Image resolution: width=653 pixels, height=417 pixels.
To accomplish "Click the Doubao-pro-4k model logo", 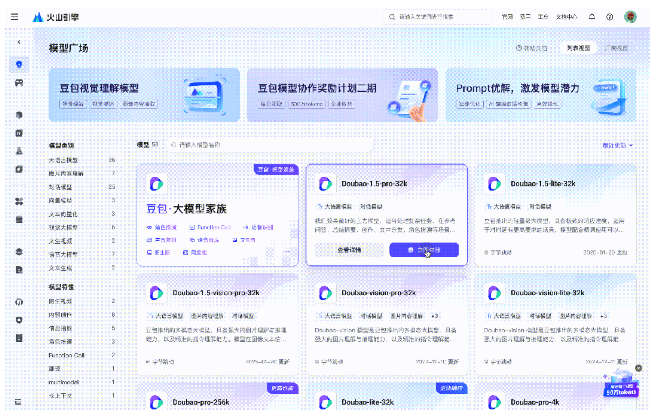I will [494, 402].
